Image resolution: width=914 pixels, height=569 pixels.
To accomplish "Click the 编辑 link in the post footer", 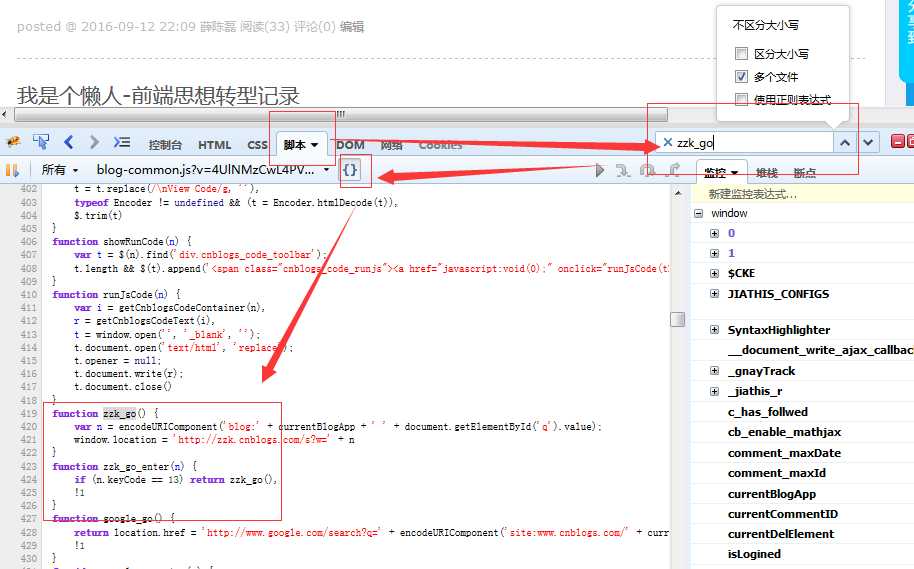I will (351, 26).
